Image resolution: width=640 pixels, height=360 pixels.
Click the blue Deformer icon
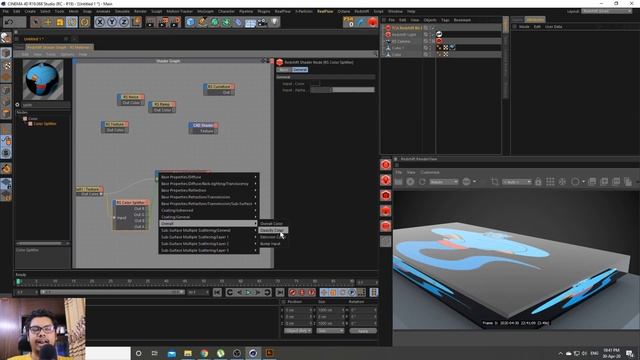tap(238, 22)
